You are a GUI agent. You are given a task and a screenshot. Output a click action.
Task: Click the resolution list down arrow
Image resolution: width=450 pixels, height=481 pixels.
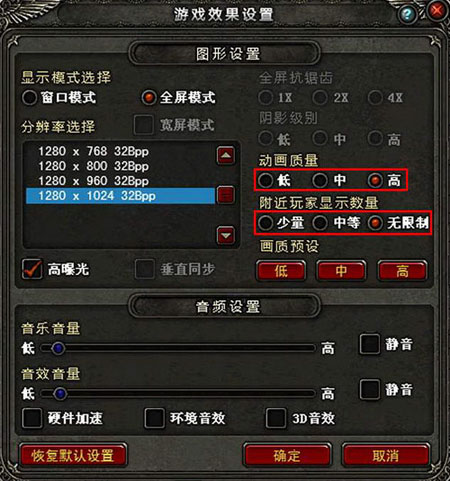226,235
